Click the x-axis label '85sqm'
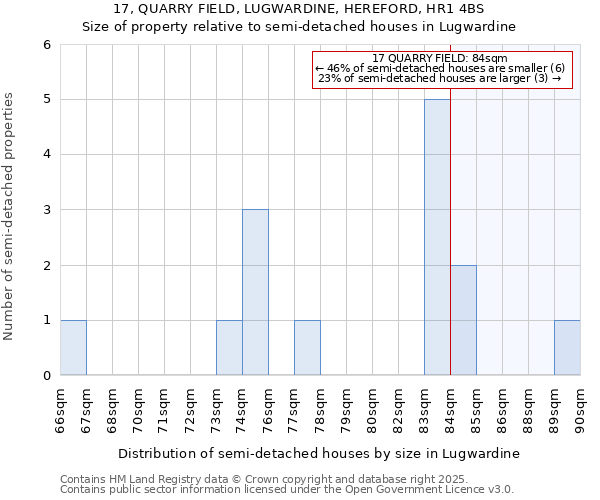The width and height of the screenshot is (600, 500). click(476, 411)
